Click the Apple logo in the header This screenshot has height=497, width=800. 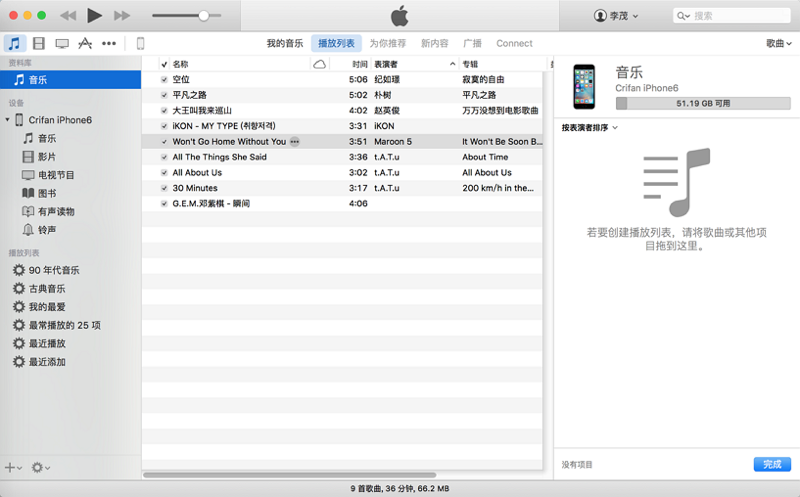point(400,16)
